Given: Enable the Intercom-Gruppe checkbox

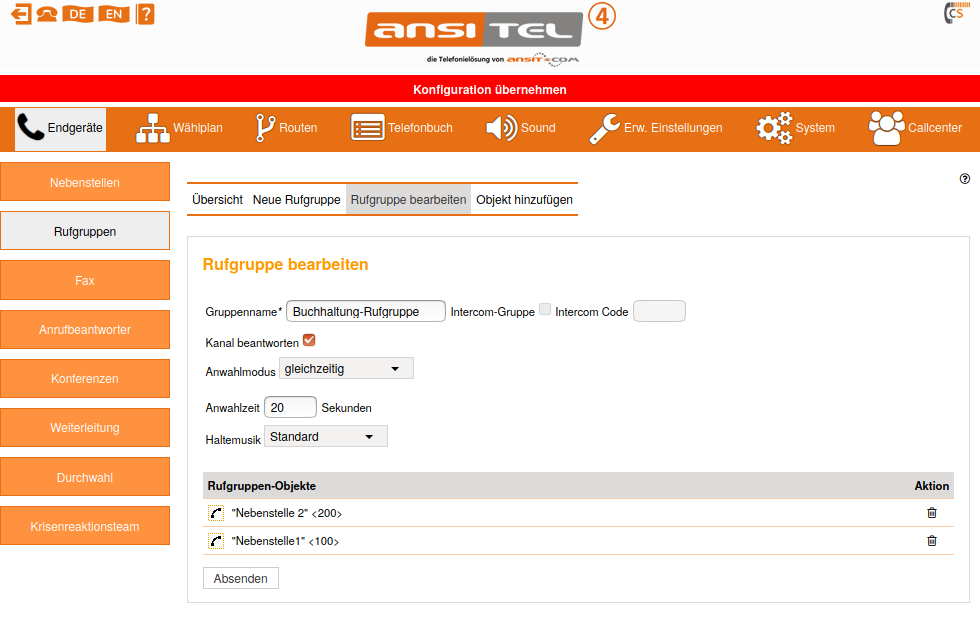Looking at the screenshot, I should click(x=545, y=311).
